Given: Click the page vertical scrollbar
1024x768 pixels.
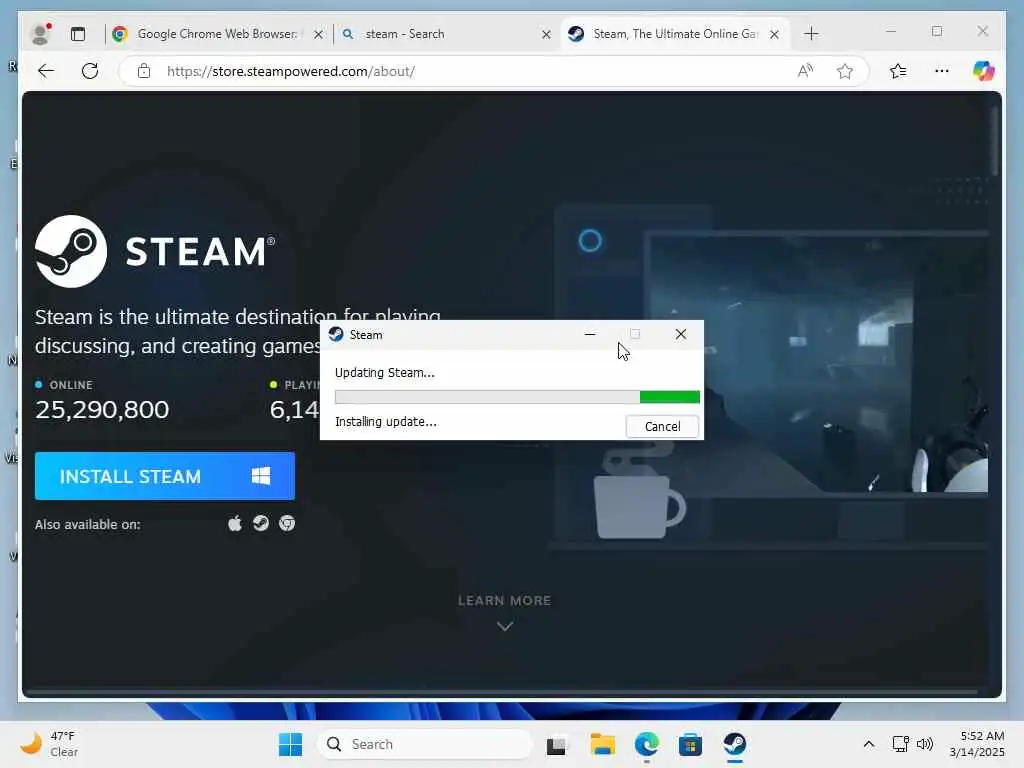Looking at the screenshot, I should (x=995, y=140).
